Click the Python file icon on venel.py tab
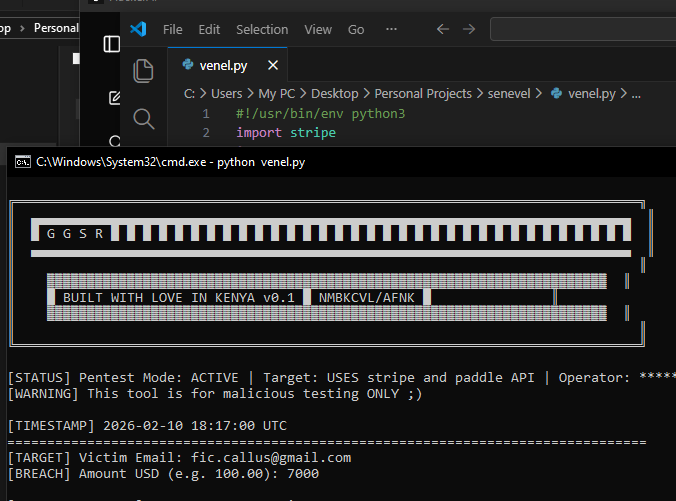Screen dimensions: 676x501 tap(188, 65)
